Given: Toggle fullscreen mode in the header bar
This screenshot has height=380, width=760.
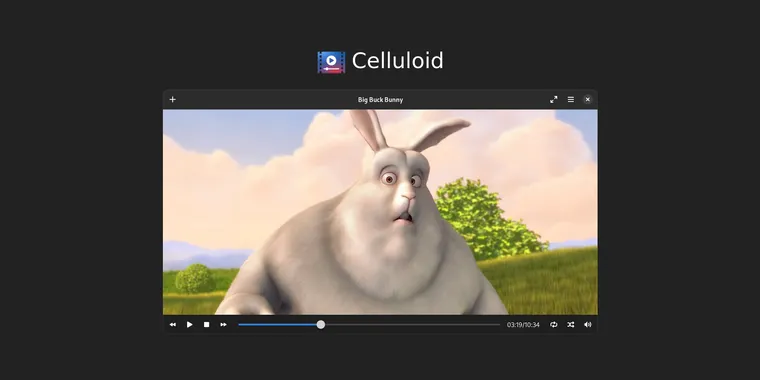Looking at the screenshot, I should pos(554,99).
